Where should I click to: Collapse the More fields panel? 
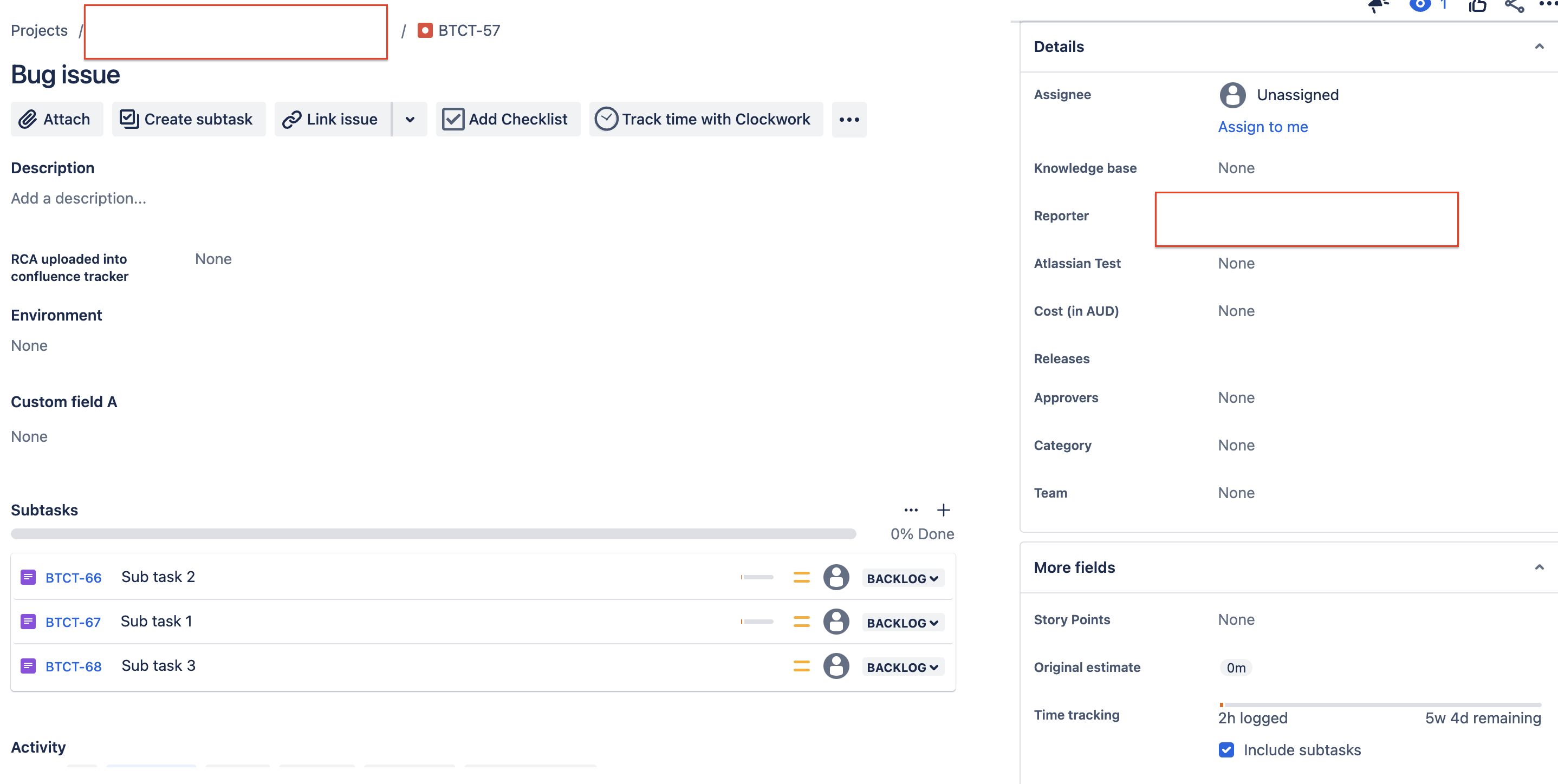[1538, 567]
